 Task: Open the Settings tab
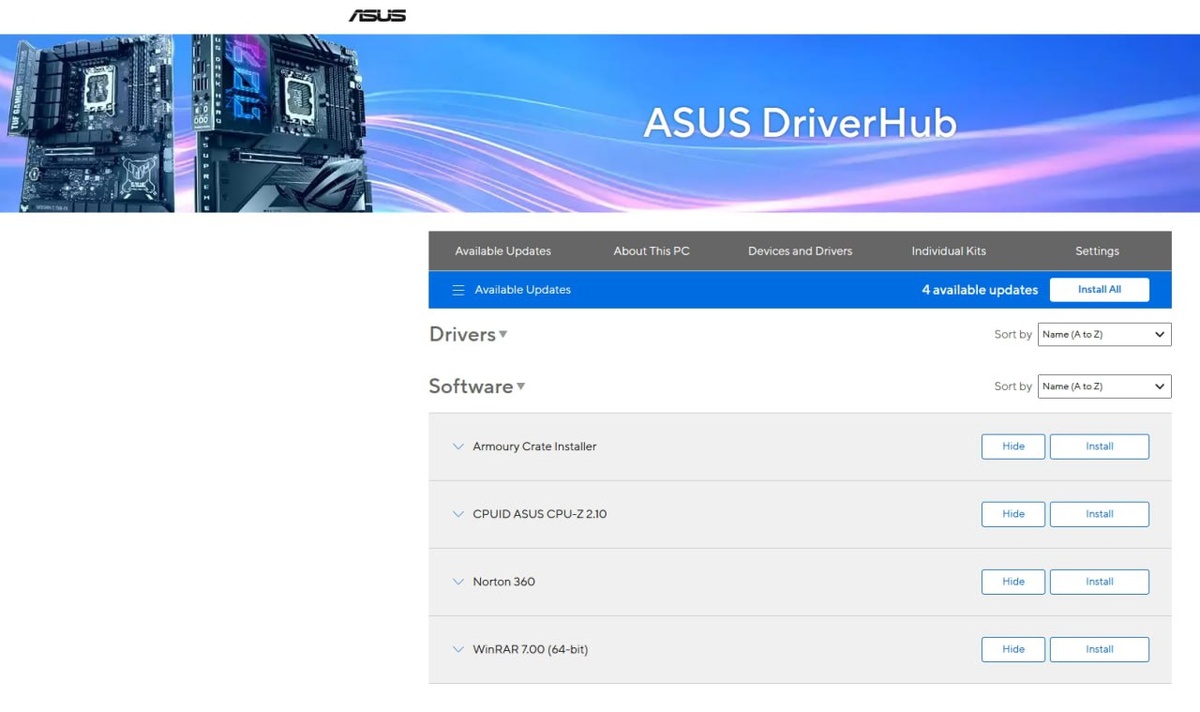point(1097,251)
